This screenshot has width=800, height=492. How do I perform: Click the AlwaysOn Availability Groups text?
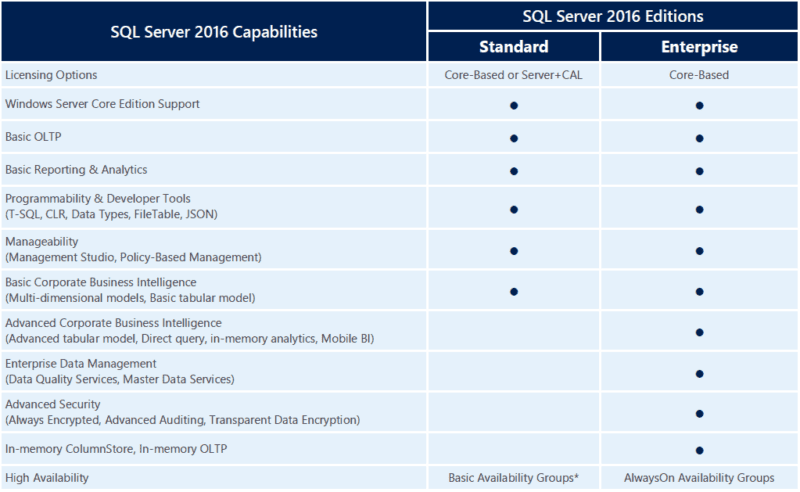(699, 478)
